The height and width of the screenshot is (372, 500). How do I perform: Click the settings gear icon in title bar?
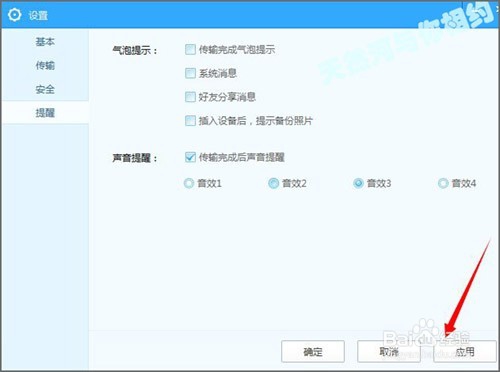14,15
